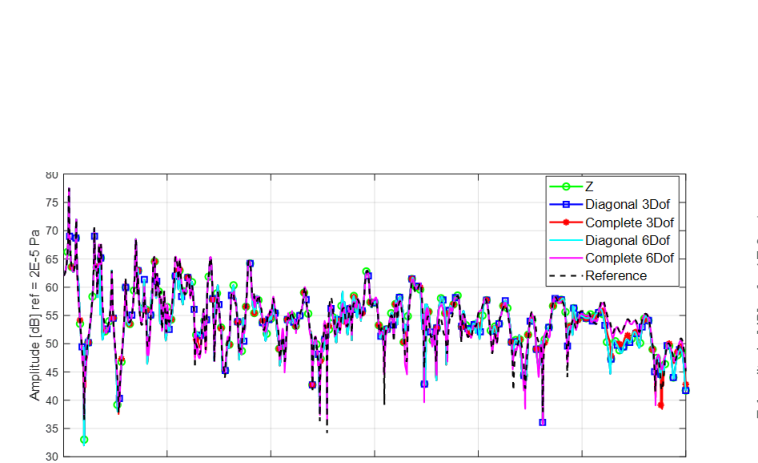Click the green circle marker beside Z legend entry

tap(565, 187)
